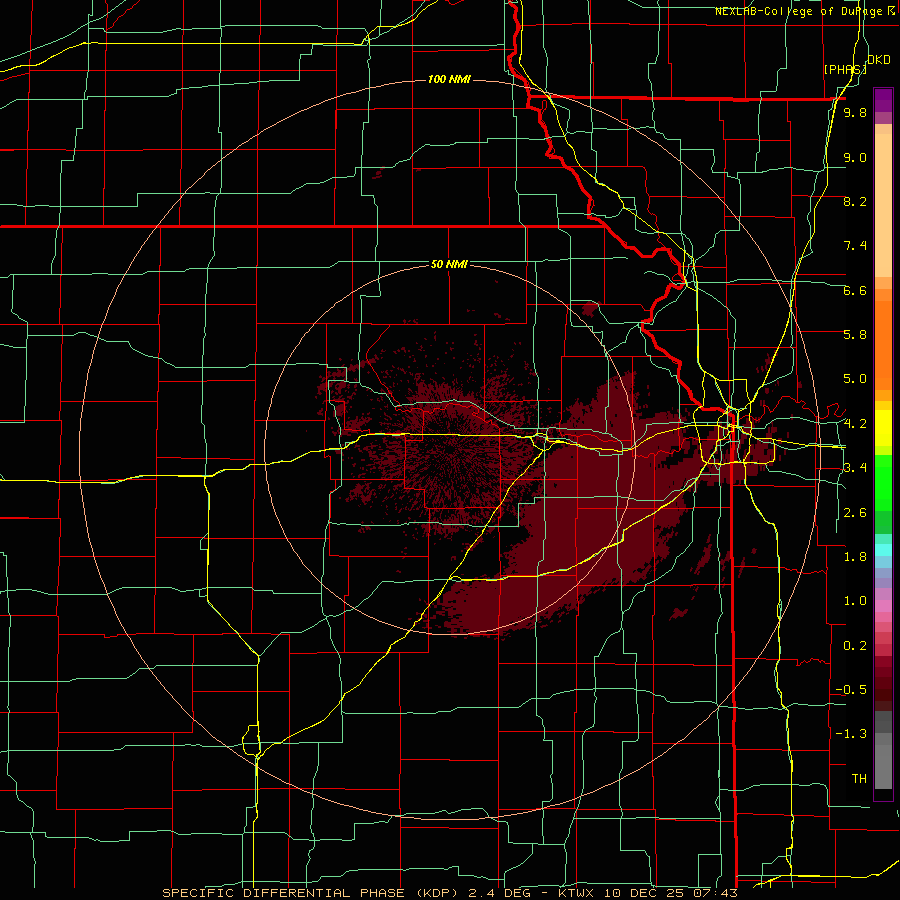Click the TH label on the color scale
This screenshot has height=900, width=900.
[859, 779]
